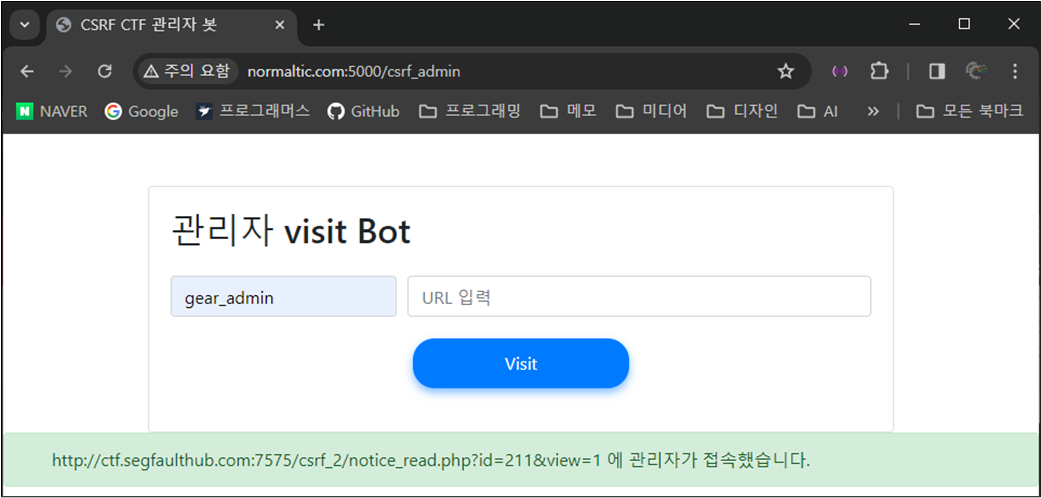Open a new browser tab
This screenshot has width=1042, height=498.
point(319,25)
